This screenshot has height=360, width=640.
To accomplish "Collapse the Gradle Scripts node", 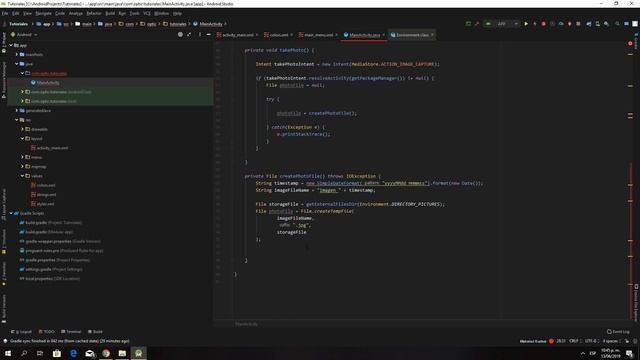I will (11, 213).
